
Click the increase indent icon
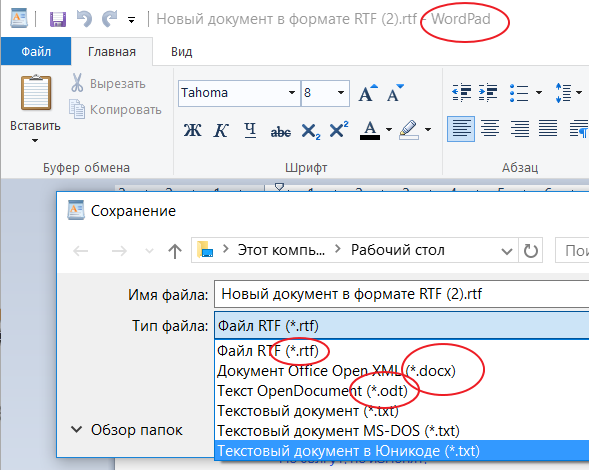pyautogui.click(x=488, y=92)
